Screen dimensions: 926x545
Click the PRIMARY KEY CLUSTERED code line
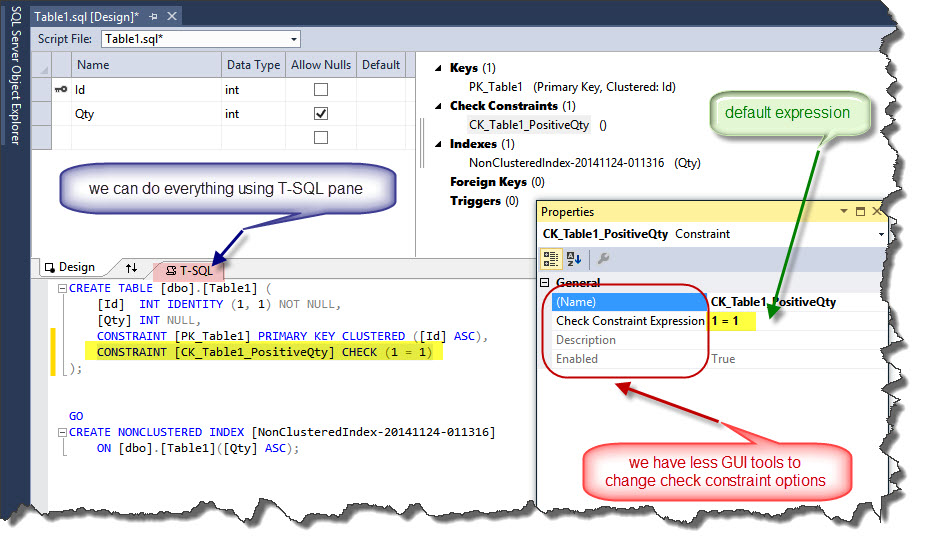point(292,337)
